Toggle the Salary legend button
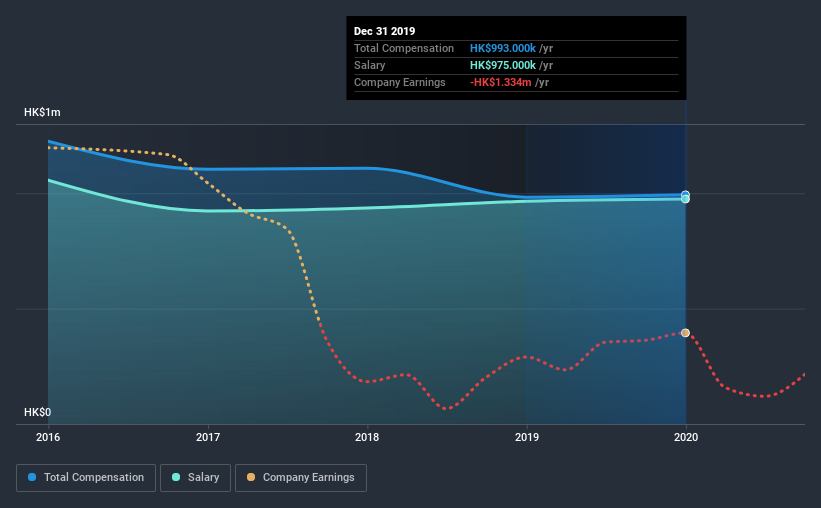 pos(195,478)
